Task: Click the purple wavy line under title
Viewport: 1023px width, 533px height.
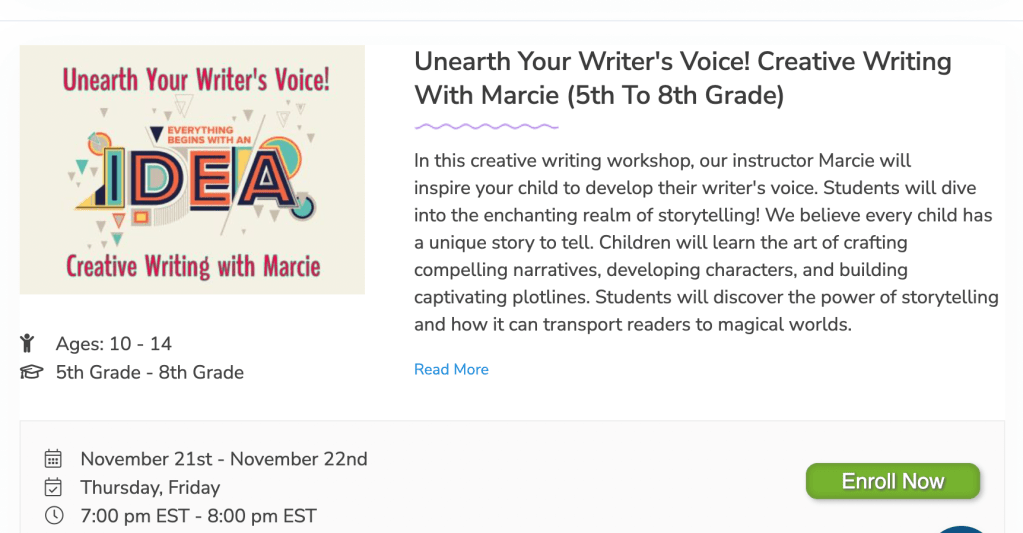Action: coord(486,127)
